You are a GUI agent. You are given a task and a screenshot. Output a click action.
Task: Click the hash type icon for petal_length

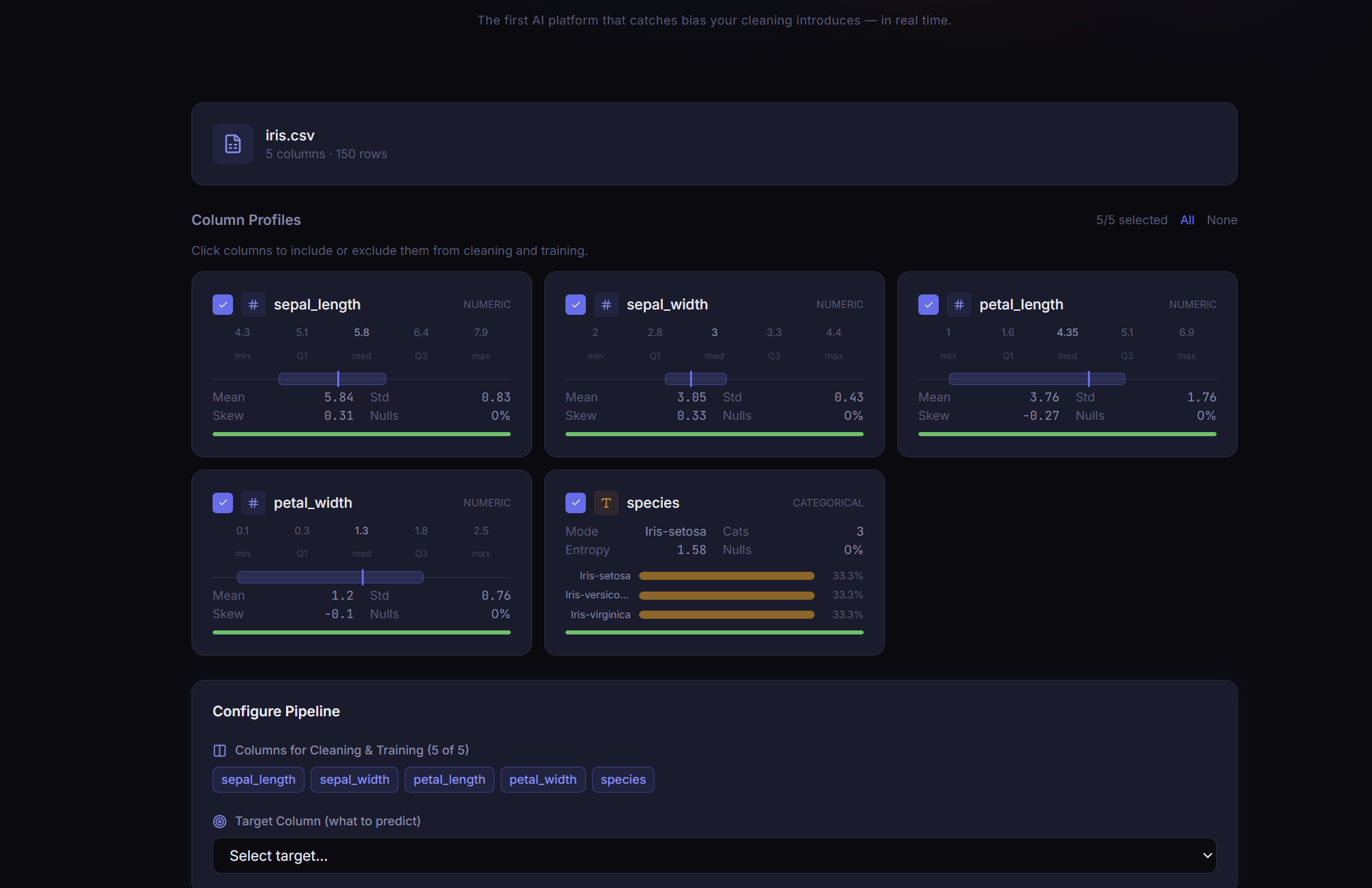[959, 305]
